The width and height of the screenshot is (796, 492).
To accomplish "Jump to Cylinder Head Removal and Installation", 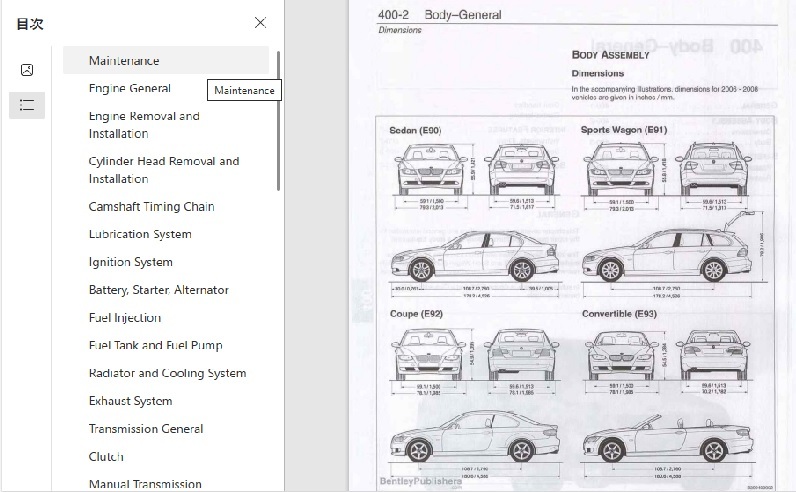I will (x=163, y=170).
